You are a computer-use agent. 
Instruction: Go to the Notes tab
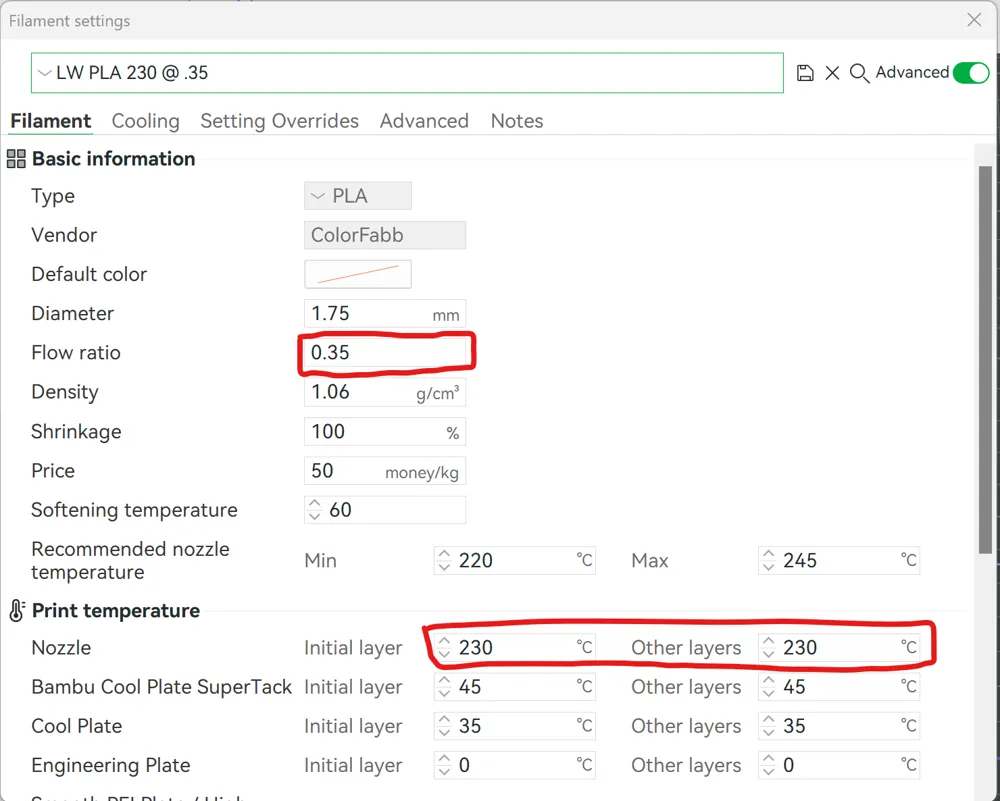[516, 121]
